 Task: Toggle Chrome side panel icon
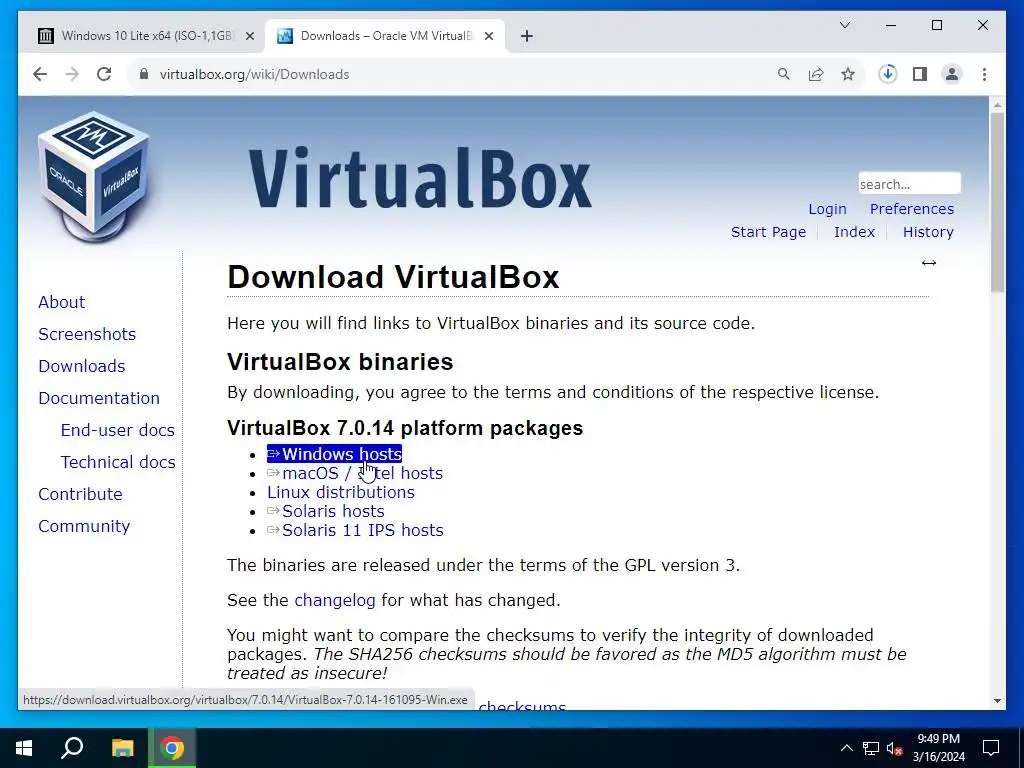(x=920, y=74)
